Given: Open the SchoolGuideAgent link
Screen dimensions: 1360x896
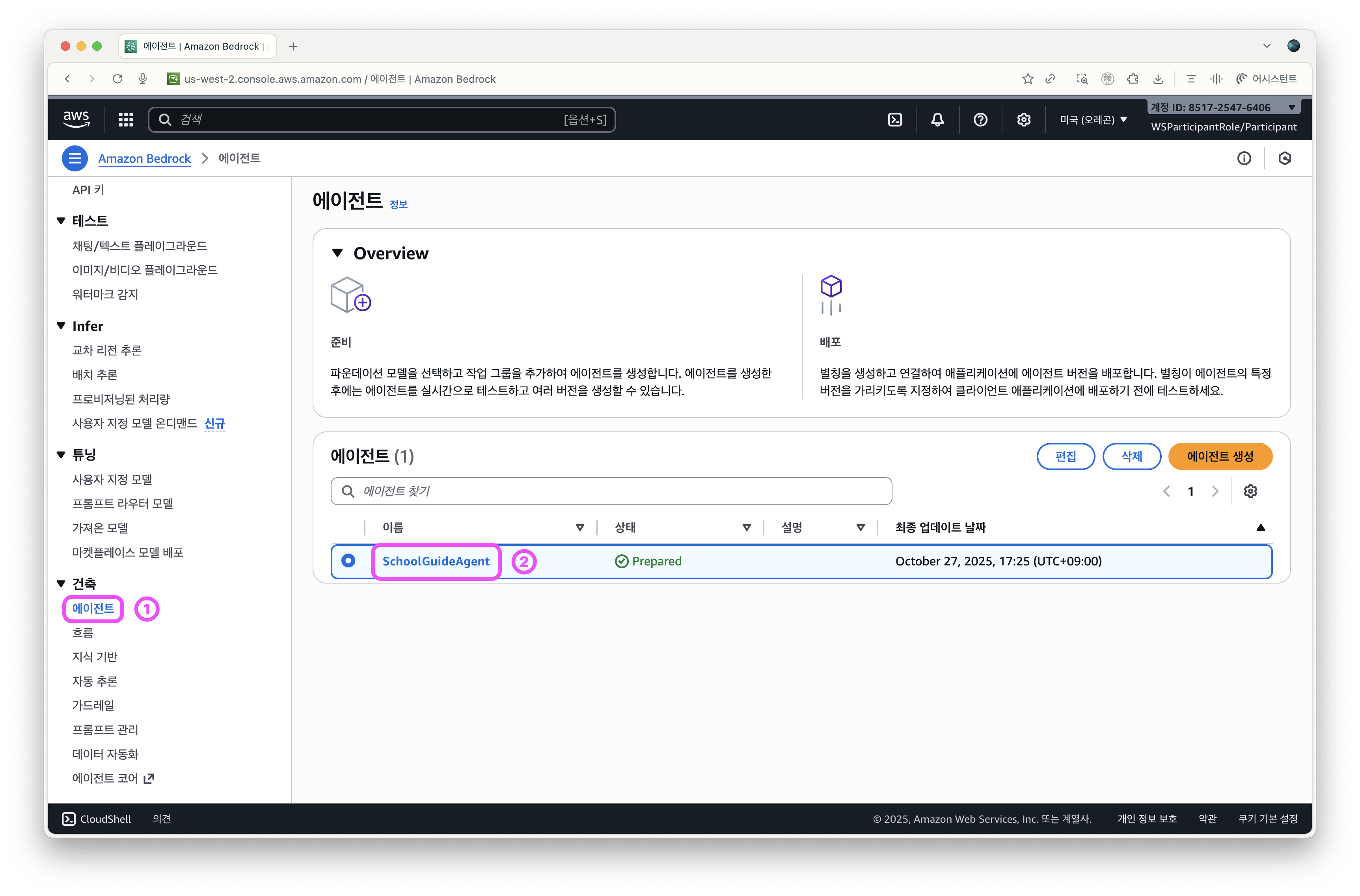Looking at the screenshot, I should pyautogui.click(x=436, y=561).
